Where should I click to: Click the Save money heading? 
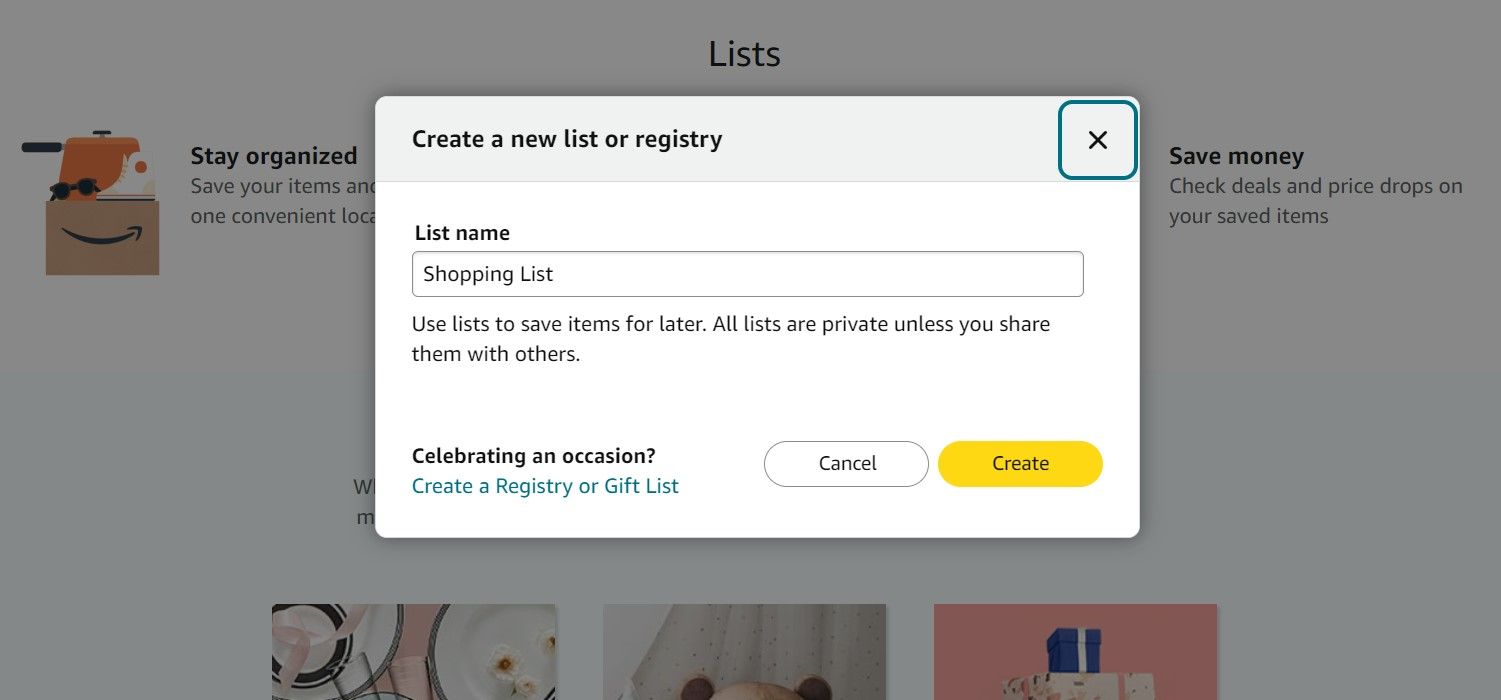point(1237,156)
